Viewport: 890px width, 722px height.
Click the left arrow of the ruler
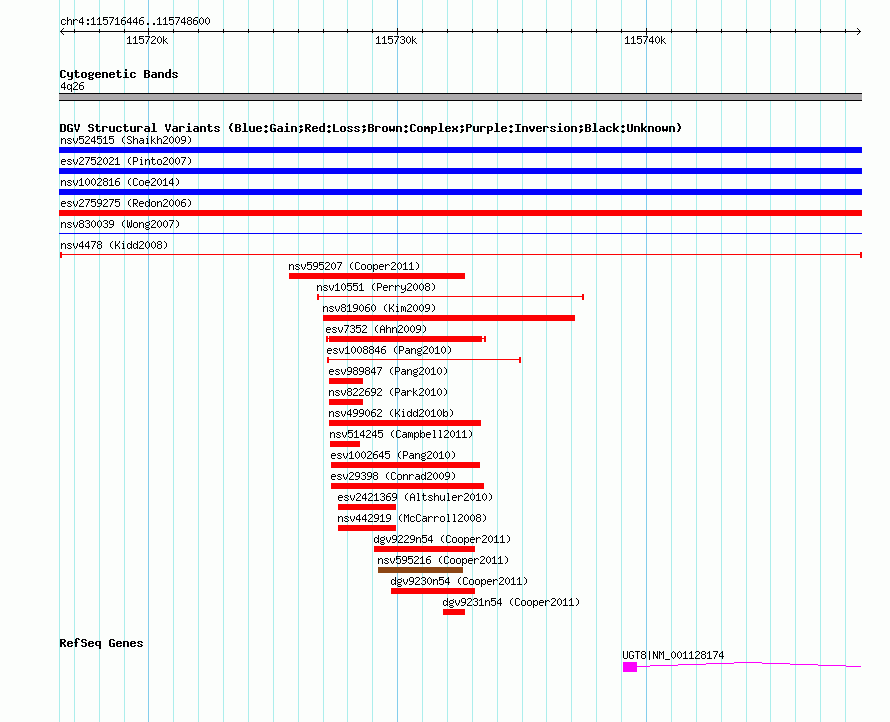63,32
